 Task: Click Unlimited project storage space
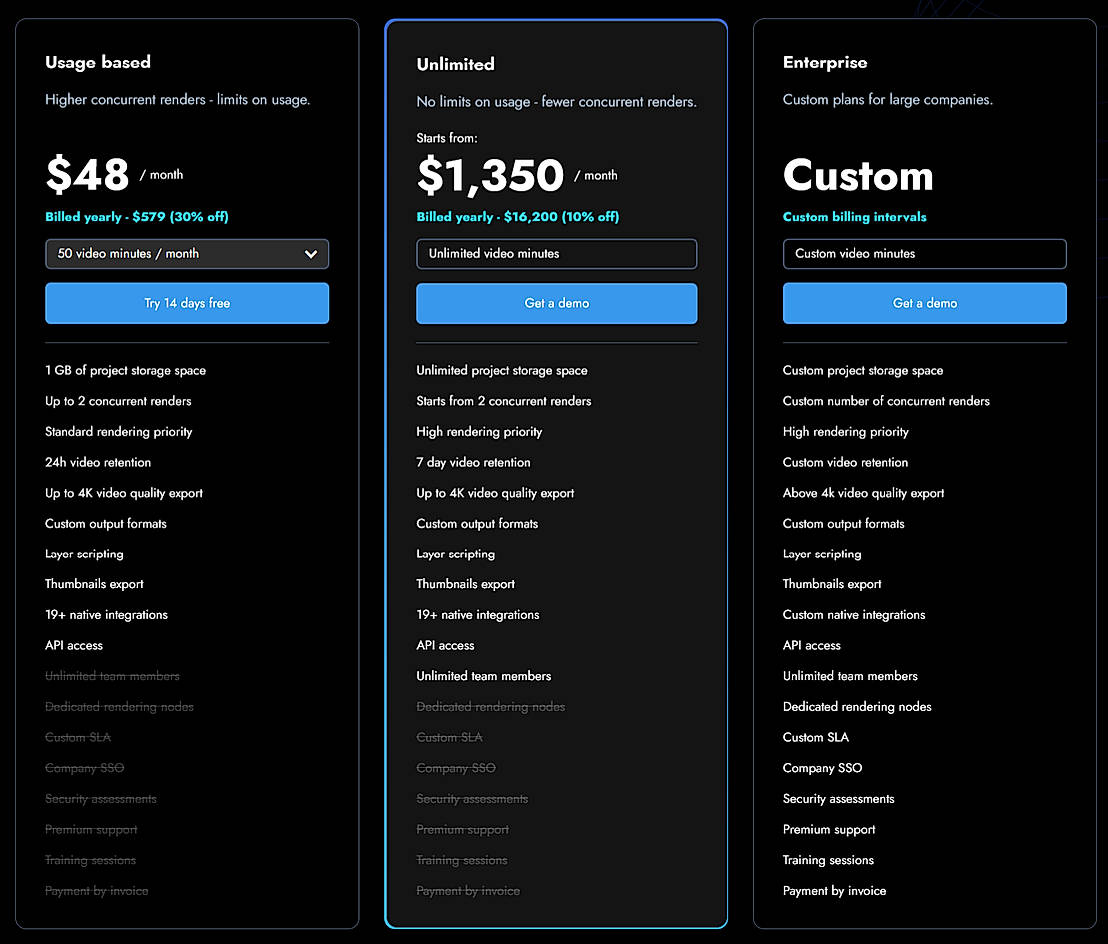502,370
